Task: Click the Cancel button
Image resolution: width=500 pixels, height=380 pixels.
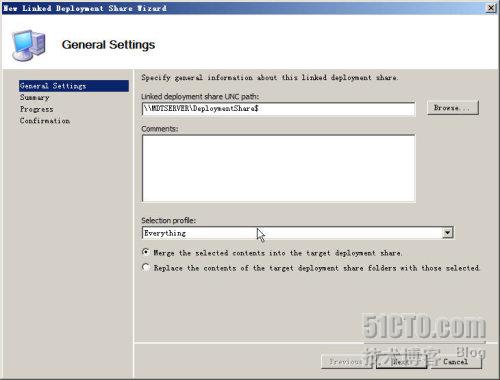Action: 455,362
